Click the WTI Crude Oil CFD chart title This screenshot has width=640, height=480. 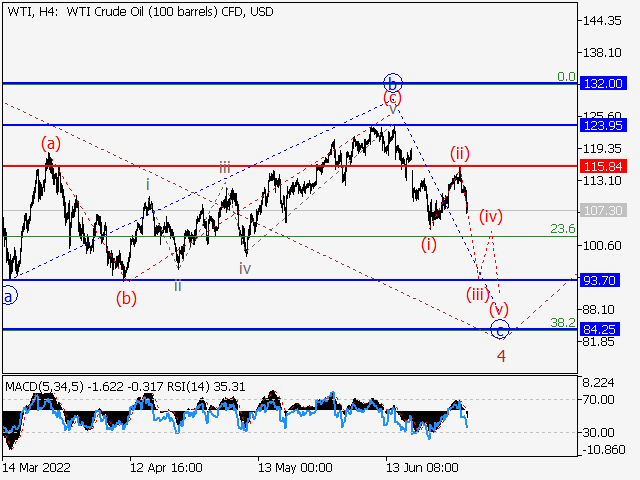point(140,12)
